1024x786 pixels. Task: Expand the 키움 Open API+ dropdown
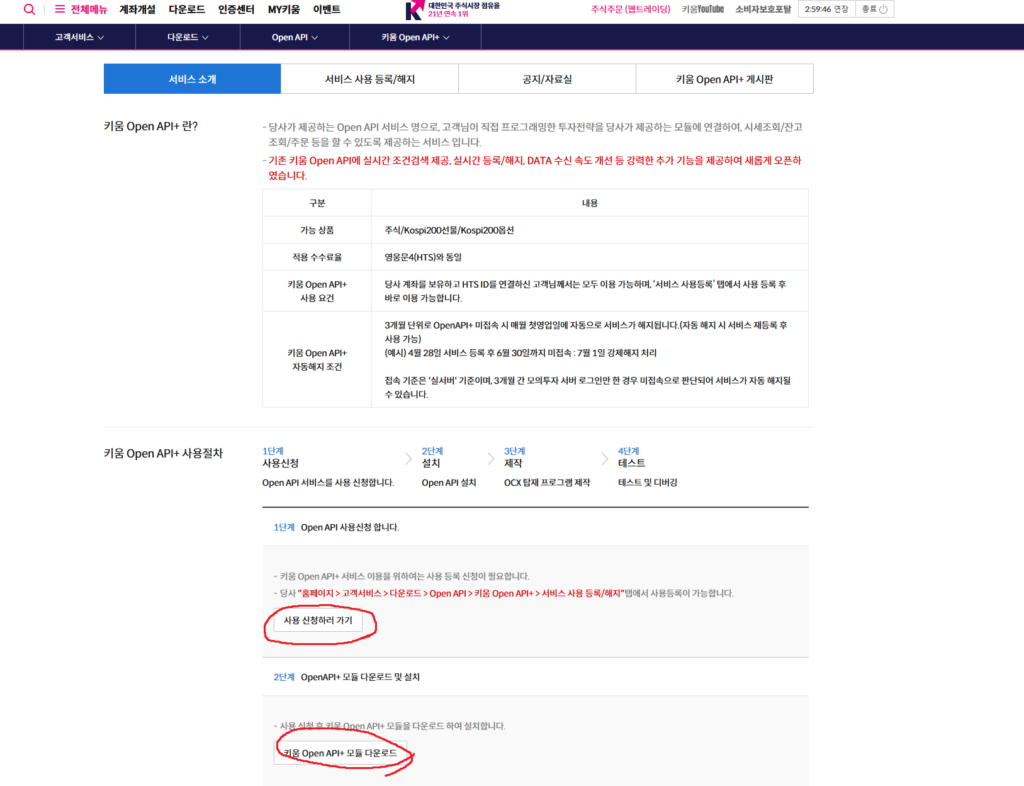click(x=415, y=37)
